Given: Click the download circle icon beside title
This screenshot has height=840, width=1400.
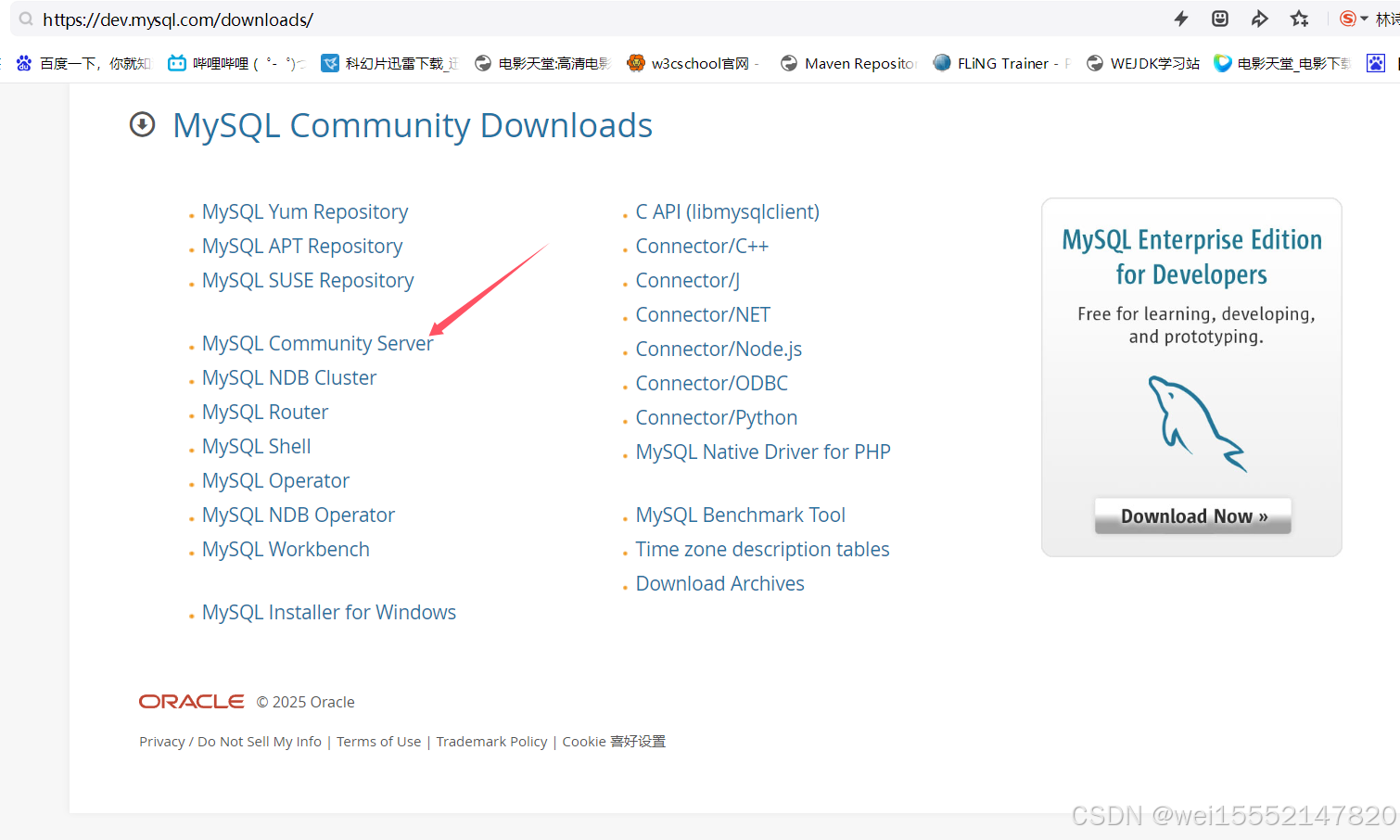Looking at the screenshot, I should coord(142,124).
